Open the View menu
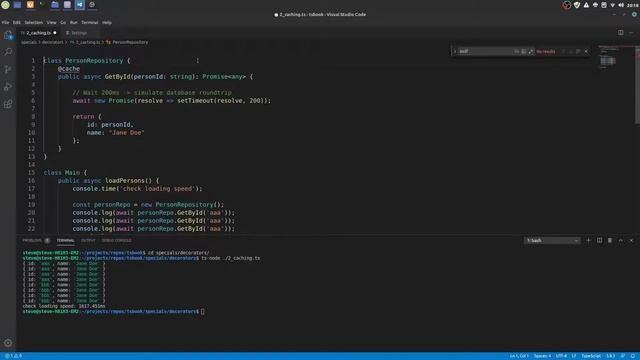 point(51,22)
